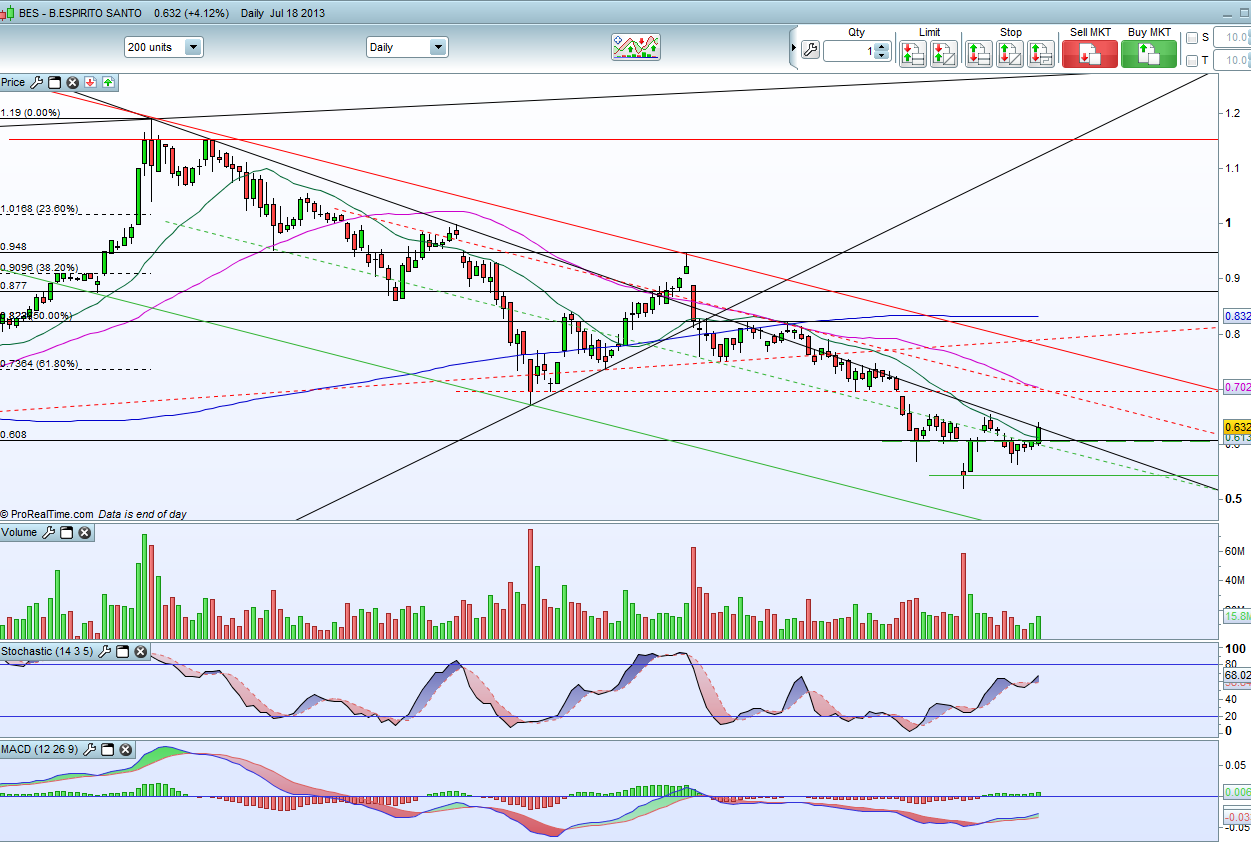Open the Price panel wrench settings
Screen dimensions: 1251x843
click(38, 83)
